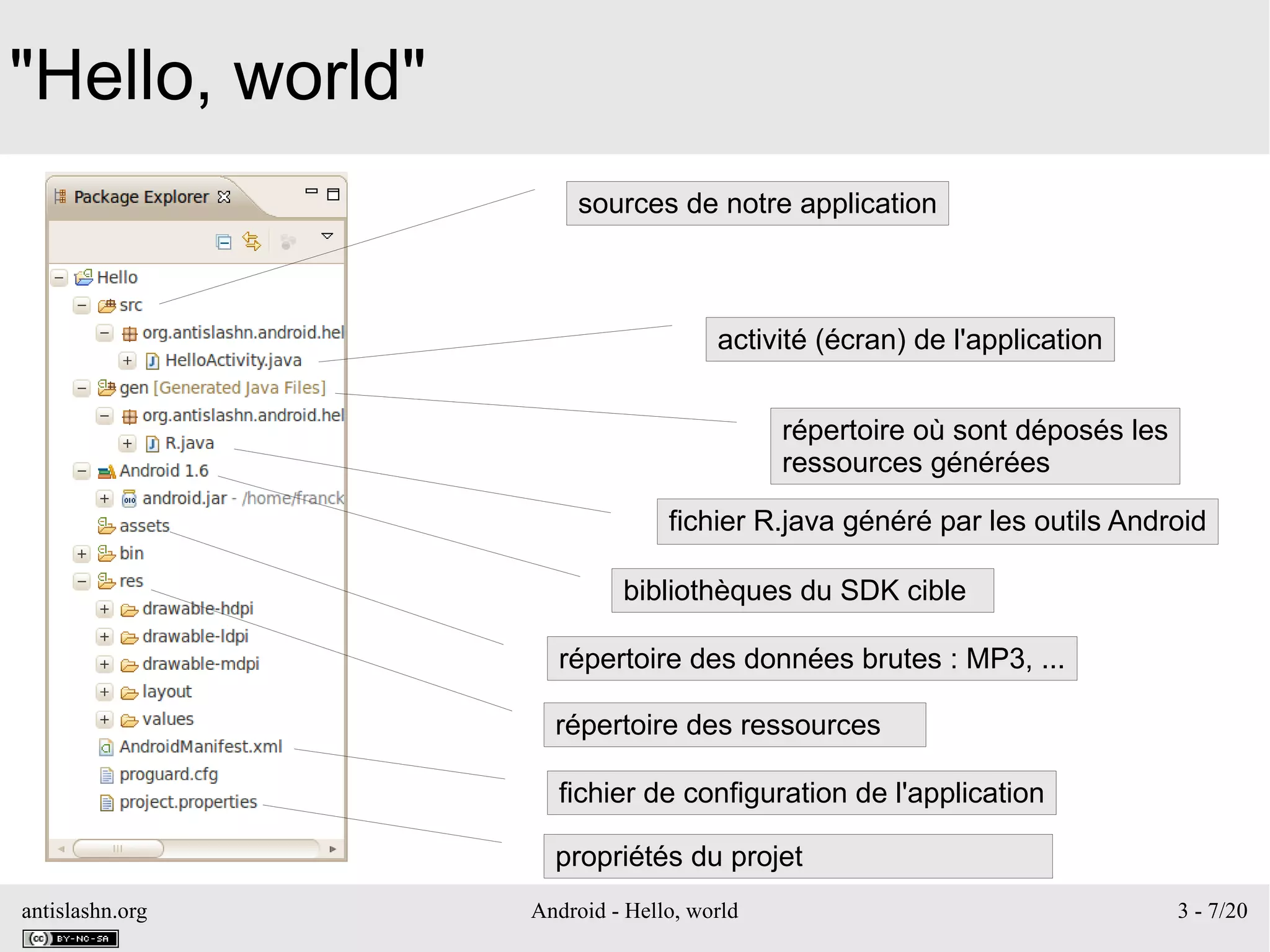Click the disabled focus task icon in toolbar
The image size is (1270, 952).
[x=288, y=242]
